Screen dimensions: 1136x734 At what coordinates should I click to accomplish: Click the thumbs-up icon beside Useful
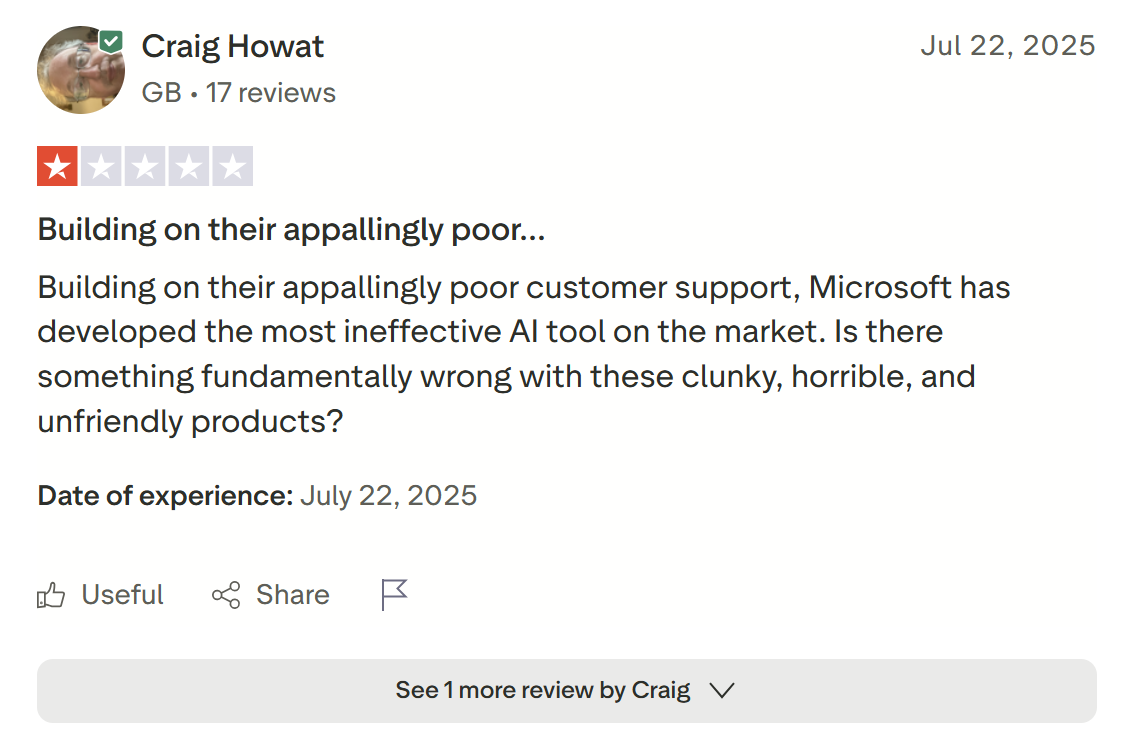(x=51, y=596)
